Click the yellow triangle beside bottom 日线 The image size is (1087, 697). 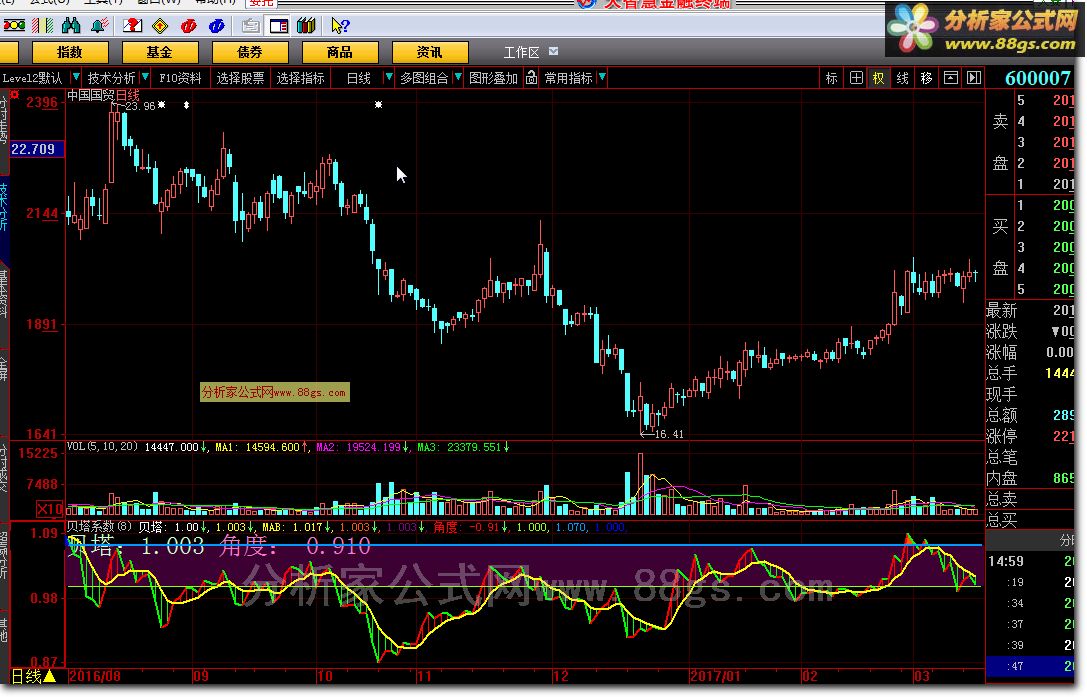[50, 676]
